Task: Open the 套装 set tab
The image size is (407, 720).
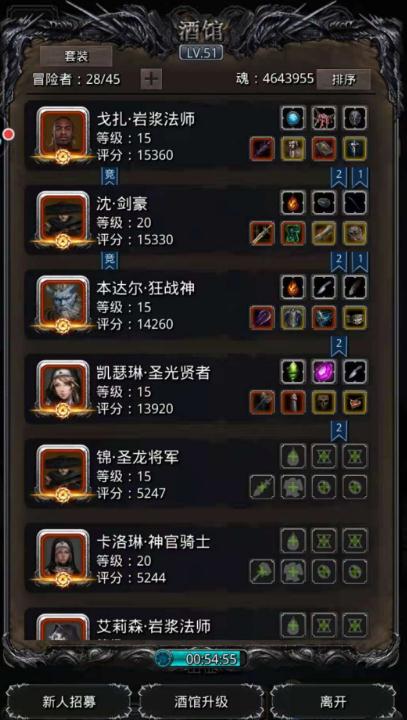Action: tap(76, 56)
